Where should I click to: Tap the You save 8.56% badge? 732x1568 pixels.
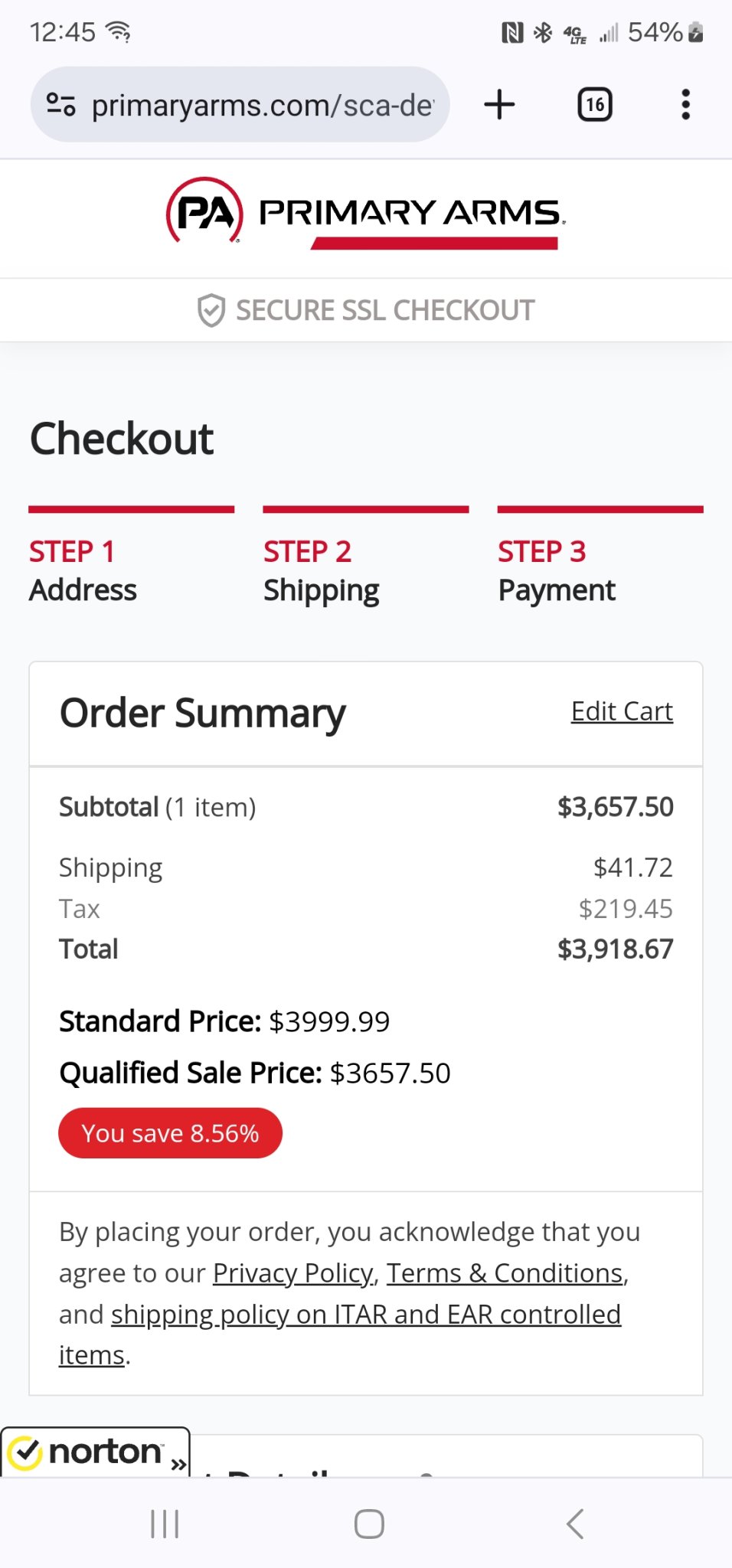170,1133
